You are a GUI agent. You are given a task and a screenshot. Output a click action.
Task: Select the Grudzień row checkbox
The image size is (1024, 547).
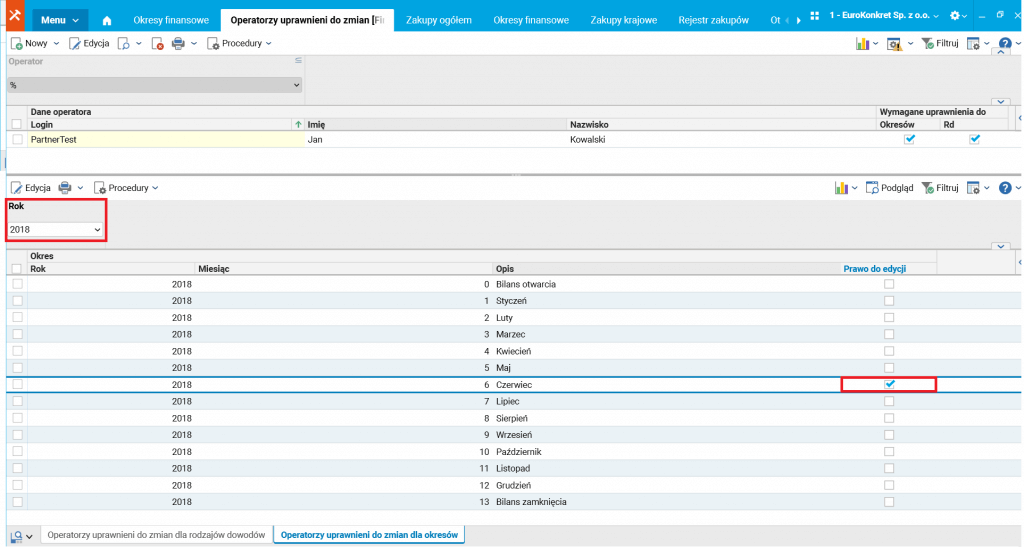point(18,485)
